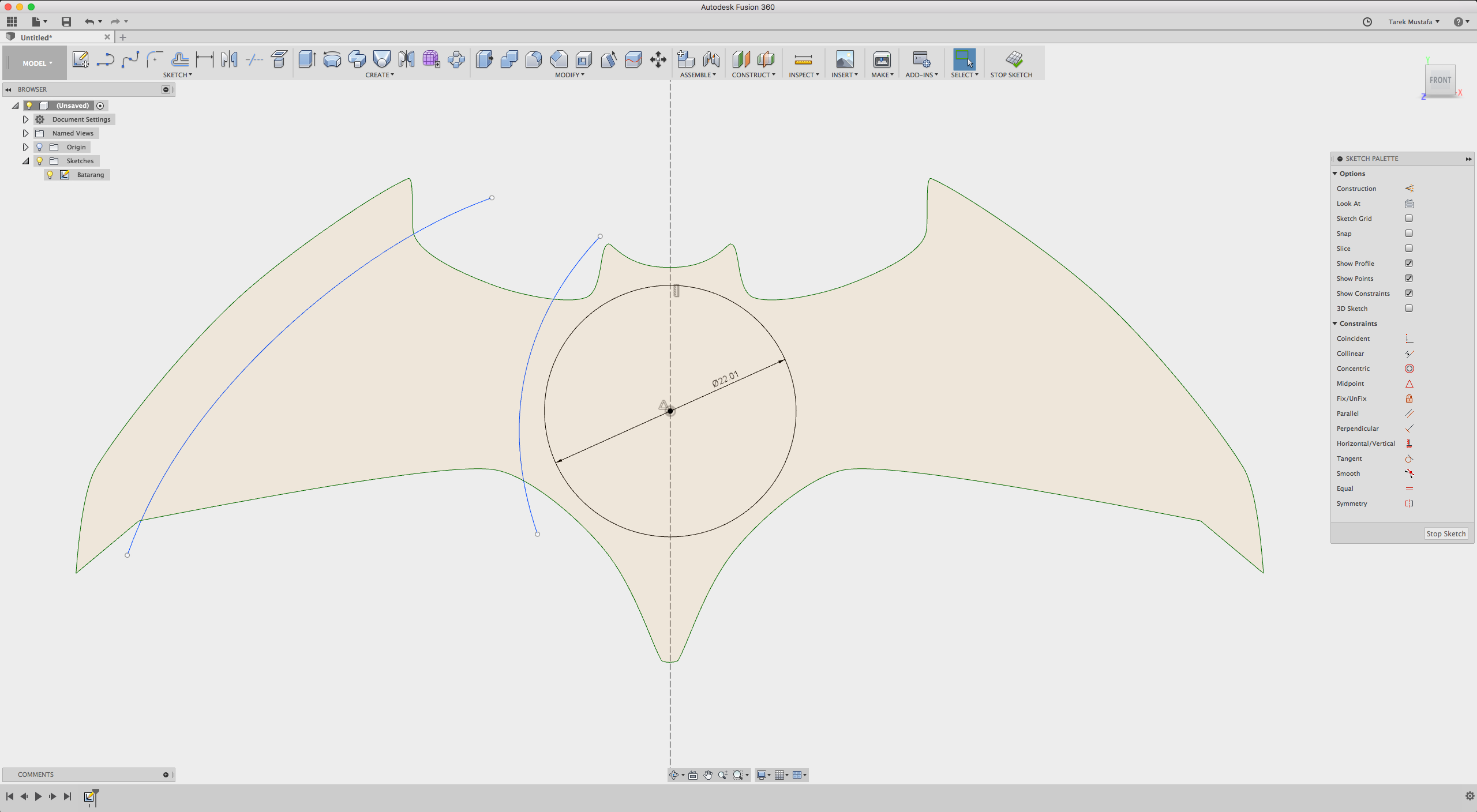Select the Insert image icon
This screenshot has height=812, width=1477.
tap(845, 59)
